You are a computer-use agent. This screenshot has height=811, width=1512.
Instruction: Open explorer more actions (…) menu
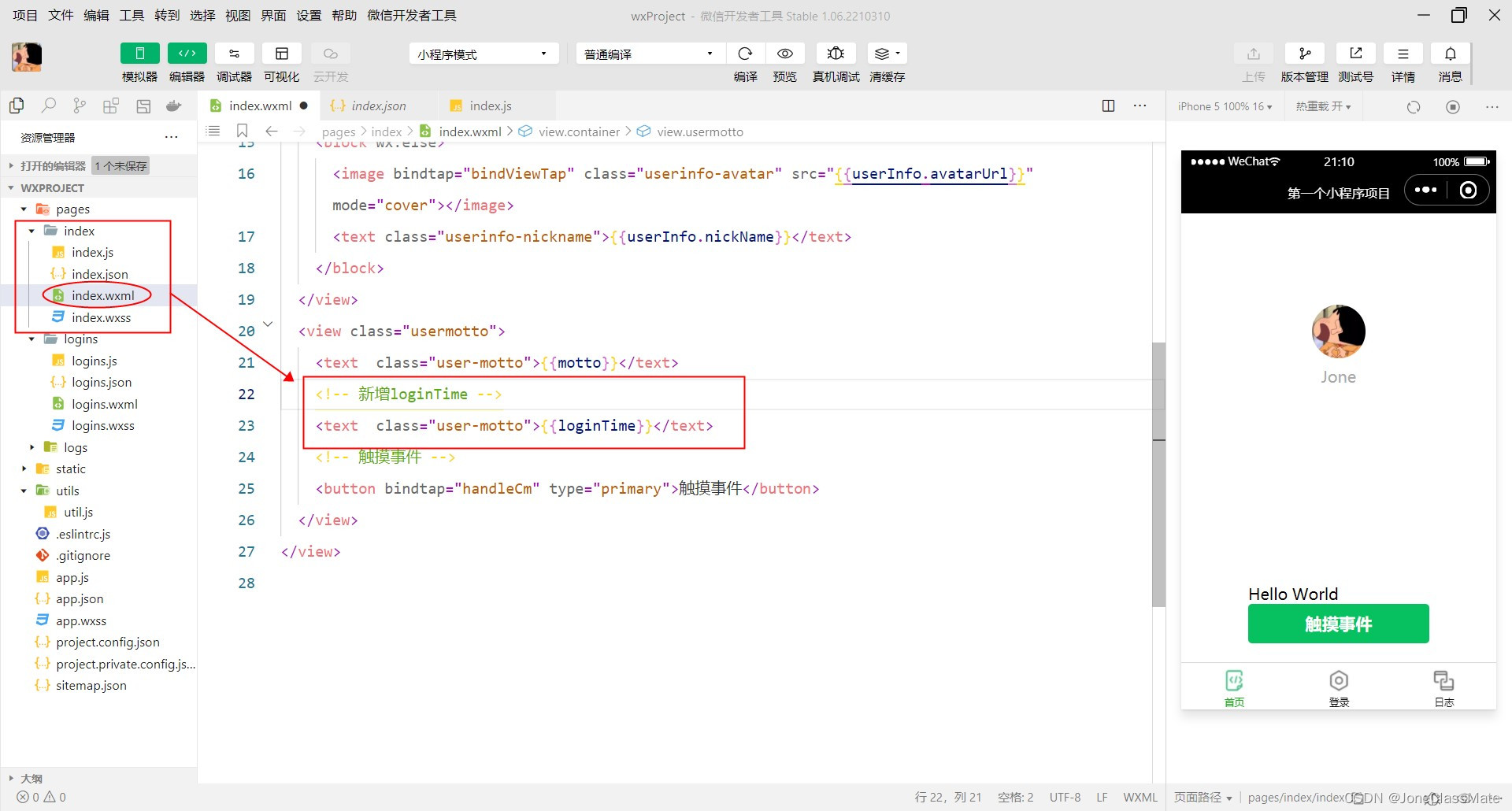[x=171, y=137]
